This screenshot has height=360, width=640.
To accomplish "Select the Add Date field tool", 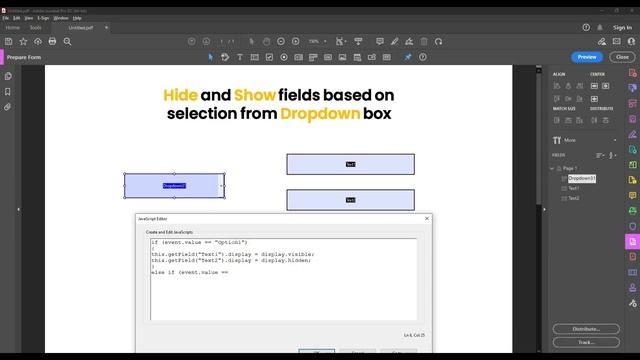I will [x=357, y=57].
